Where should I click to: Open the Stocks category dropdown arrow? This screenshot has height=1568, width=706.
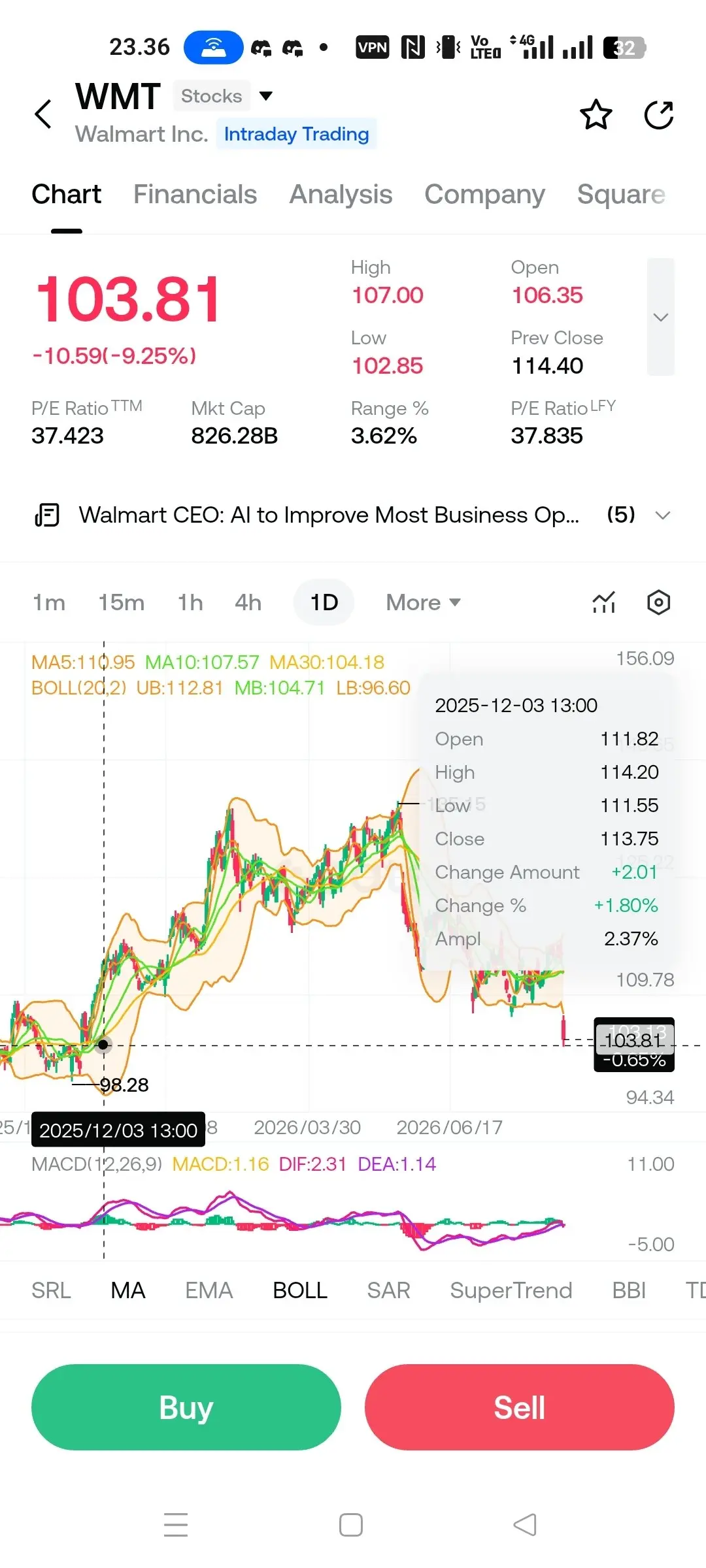click(x=266, y=96)
